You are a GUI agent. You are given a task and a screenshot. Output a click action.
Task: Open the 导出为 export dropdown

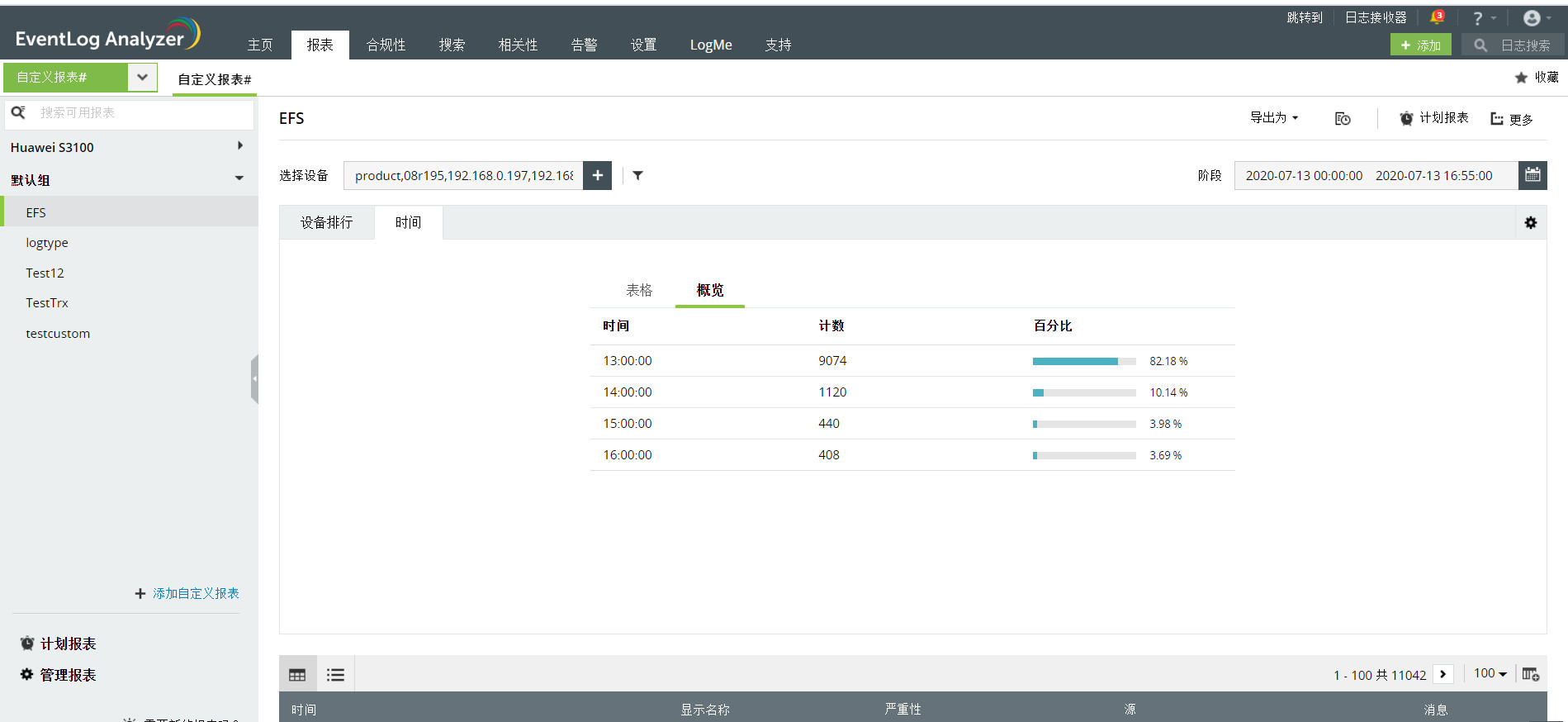(1274, 118)
